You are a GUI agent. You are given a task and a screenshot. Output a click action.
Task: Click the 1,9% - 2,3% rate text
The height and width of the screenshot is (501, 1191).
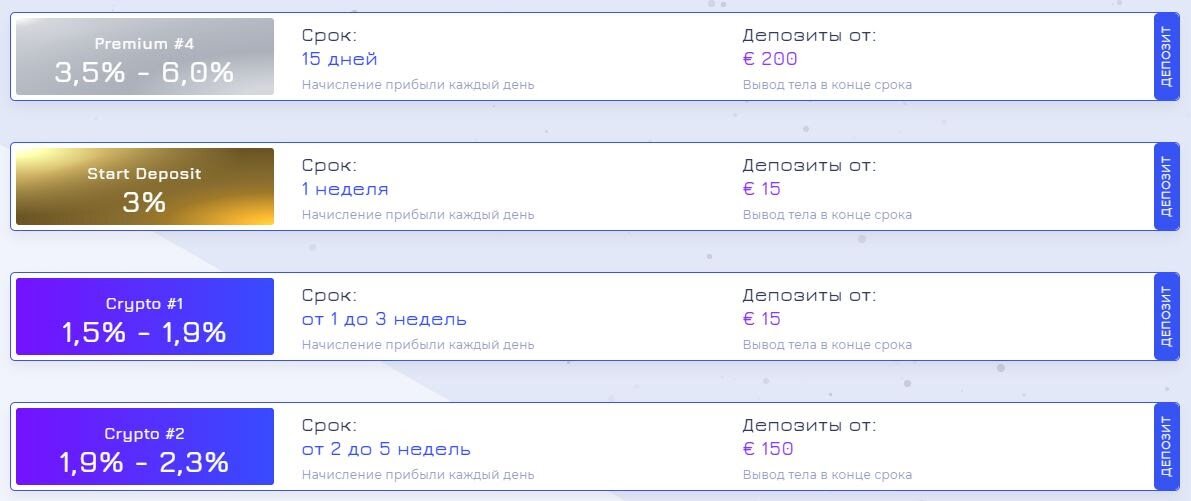click(144, 462)
